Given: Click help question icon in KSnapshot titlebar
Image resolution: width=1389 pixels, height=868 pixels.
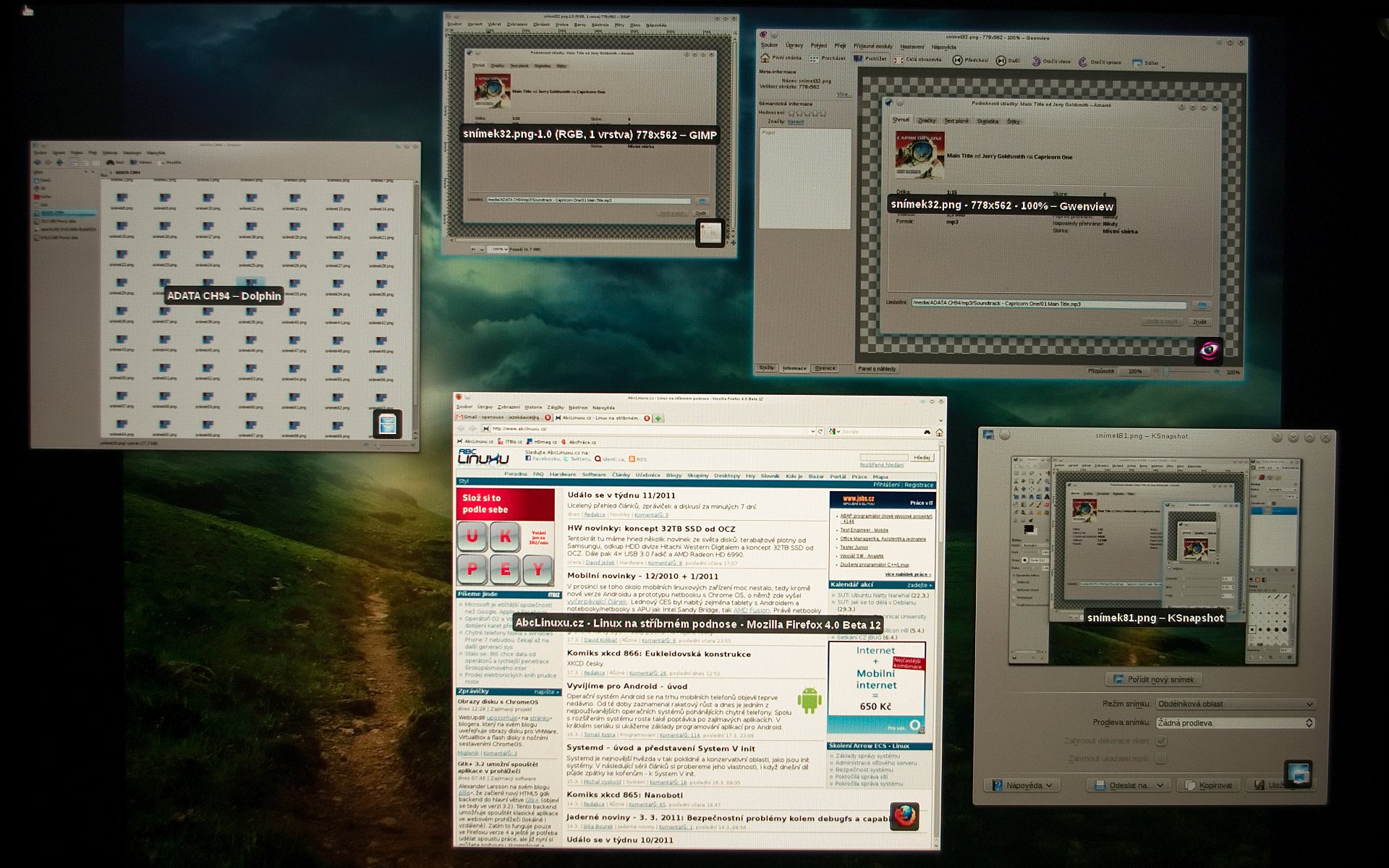Looking at the screenshot, I should tap(1277, 437).
